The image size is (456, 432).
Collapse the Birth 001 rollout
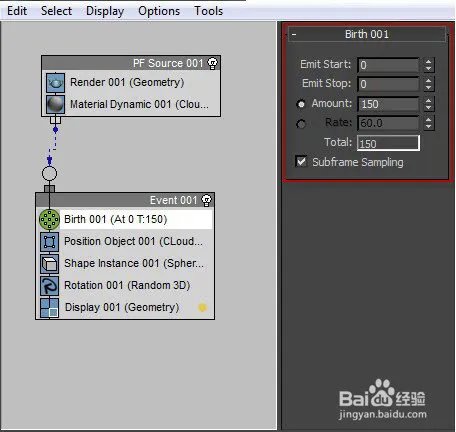[x=294, y=34]
